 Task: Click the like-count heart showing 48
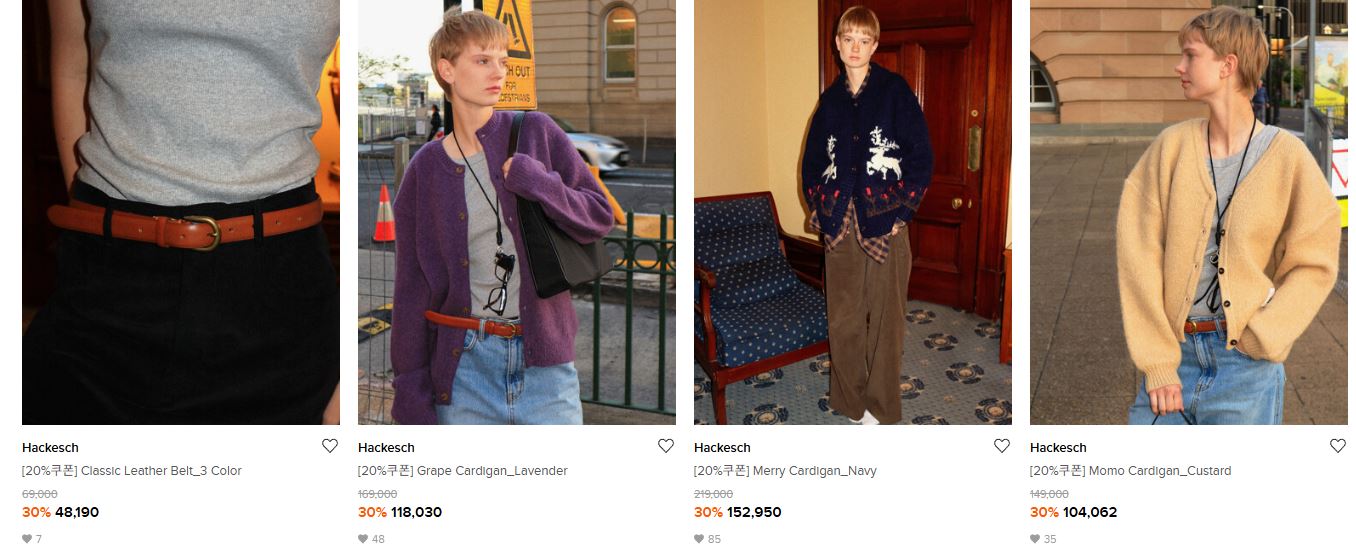coord(363,539)
